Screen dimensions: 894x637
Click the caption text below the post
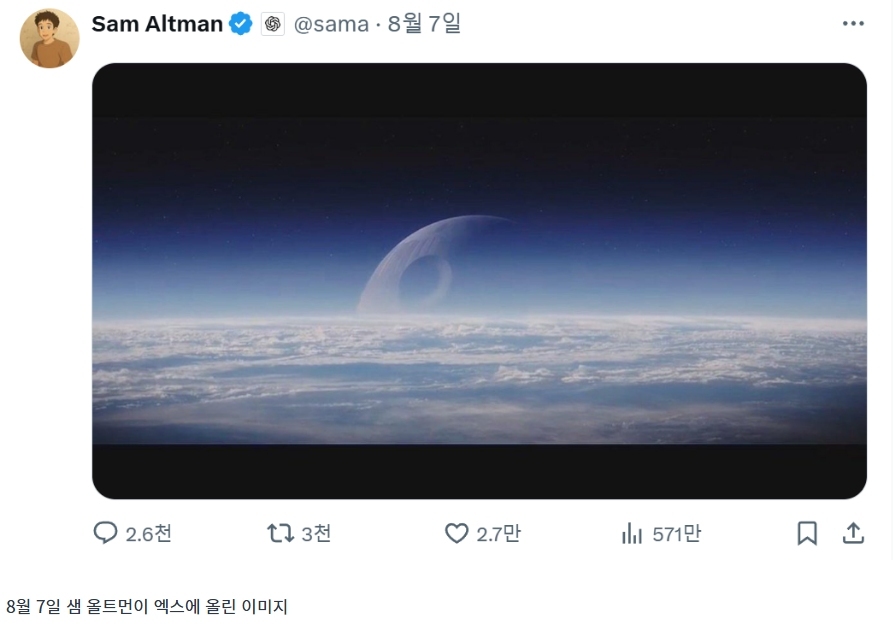(x=147, y=606)
